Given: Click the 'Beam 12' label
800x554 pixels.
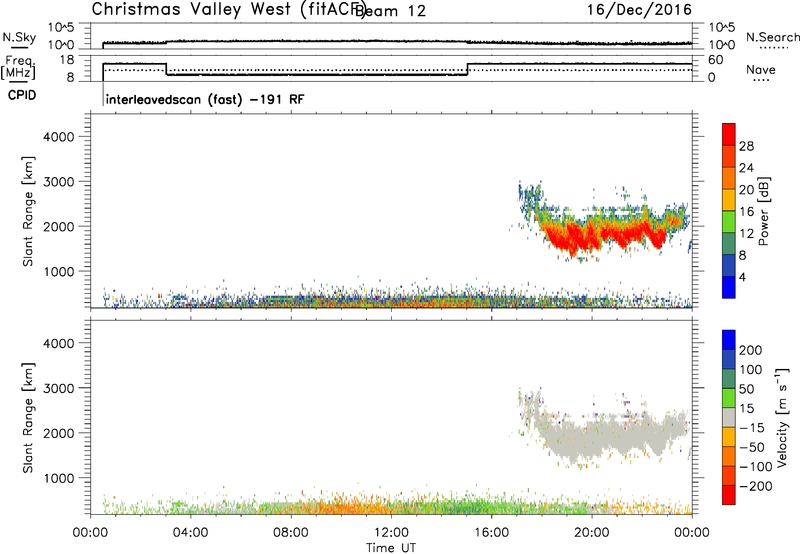Looking at the screenshot, I should tap(390, 11).
